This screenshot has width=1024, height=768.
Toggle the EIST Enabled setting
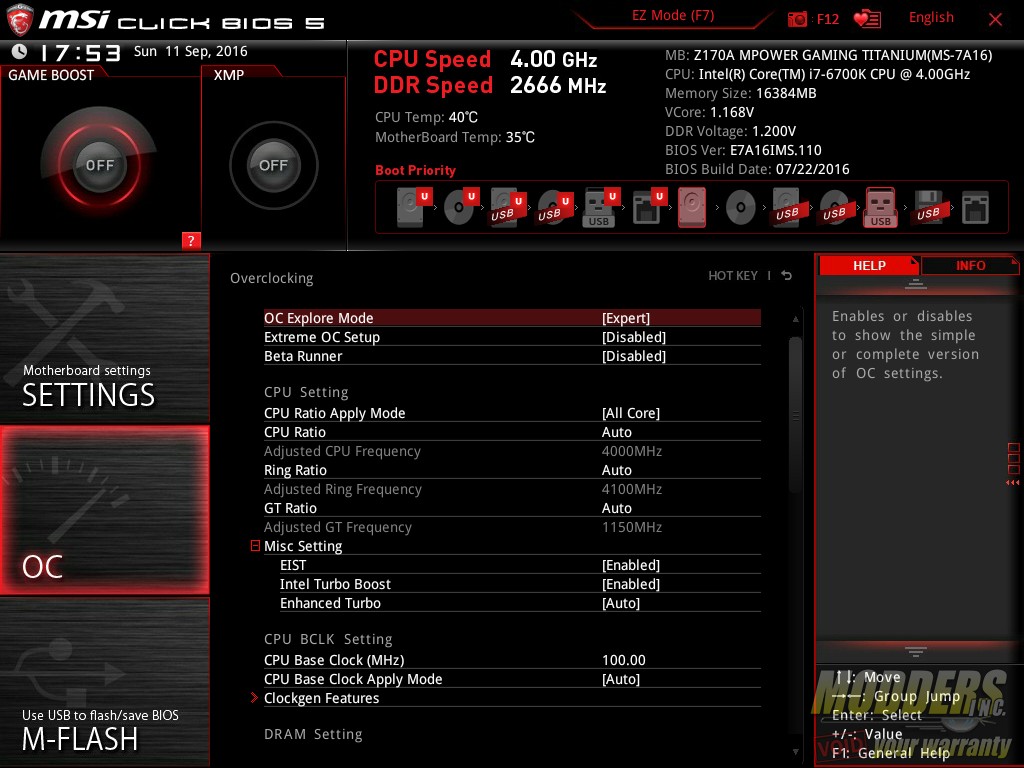click(520, 565)
